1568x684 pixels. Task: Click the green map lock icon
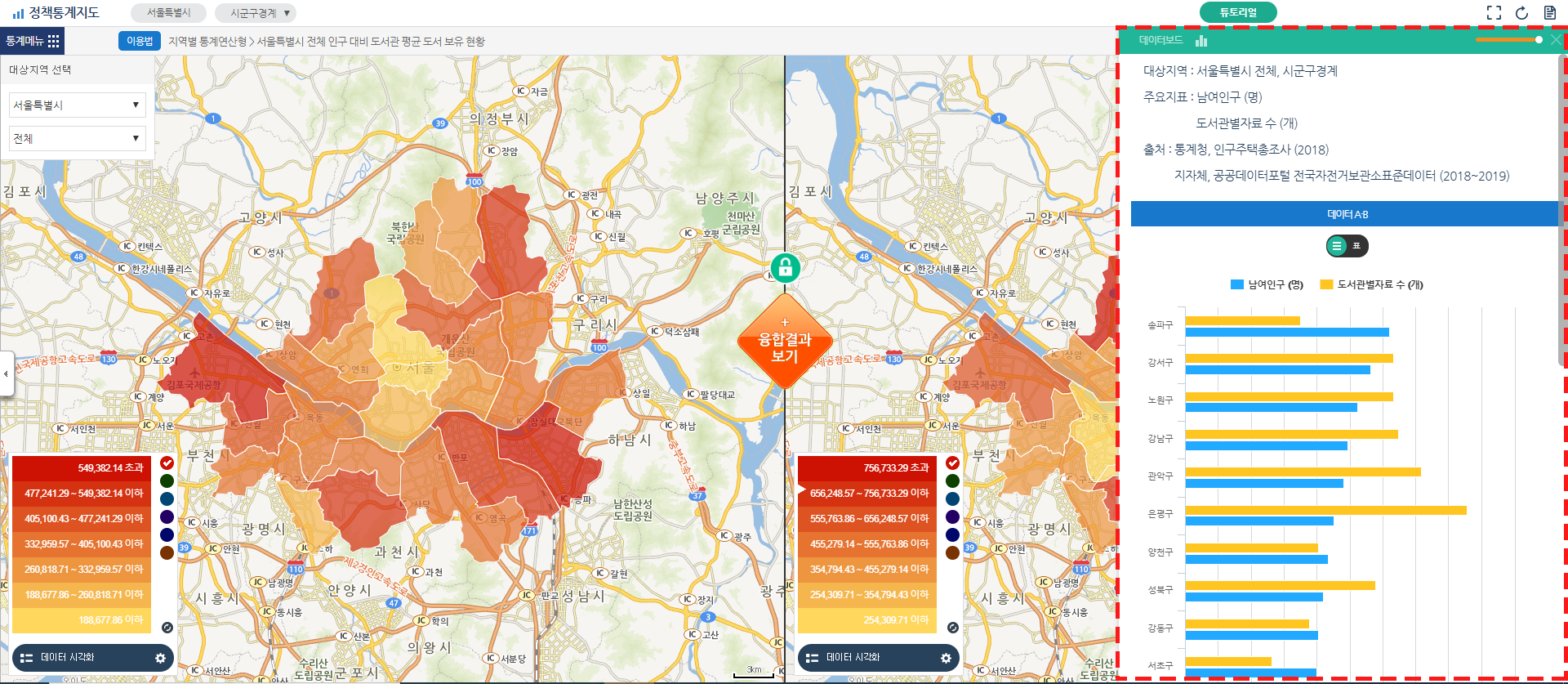point(785,267)
